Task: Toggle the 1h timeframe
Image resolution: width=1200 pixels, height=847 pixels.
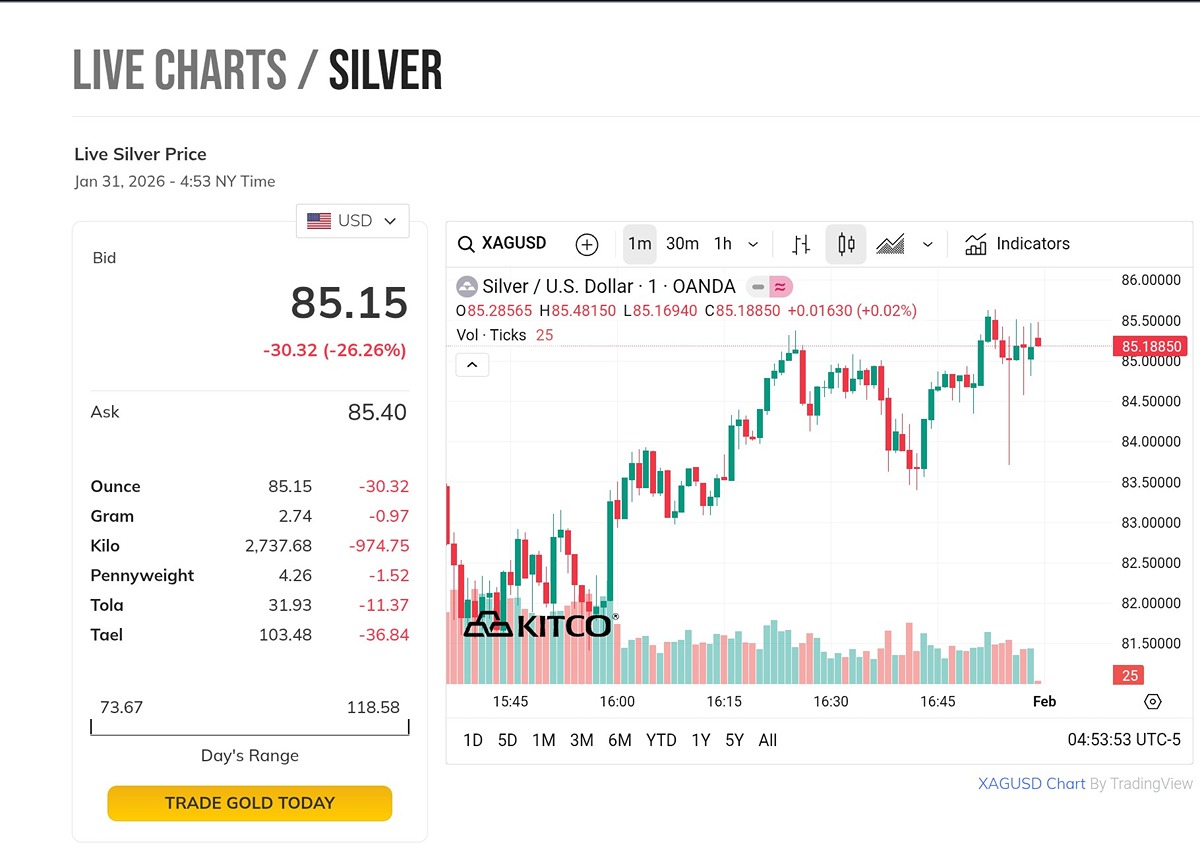Action: [723, 244]
